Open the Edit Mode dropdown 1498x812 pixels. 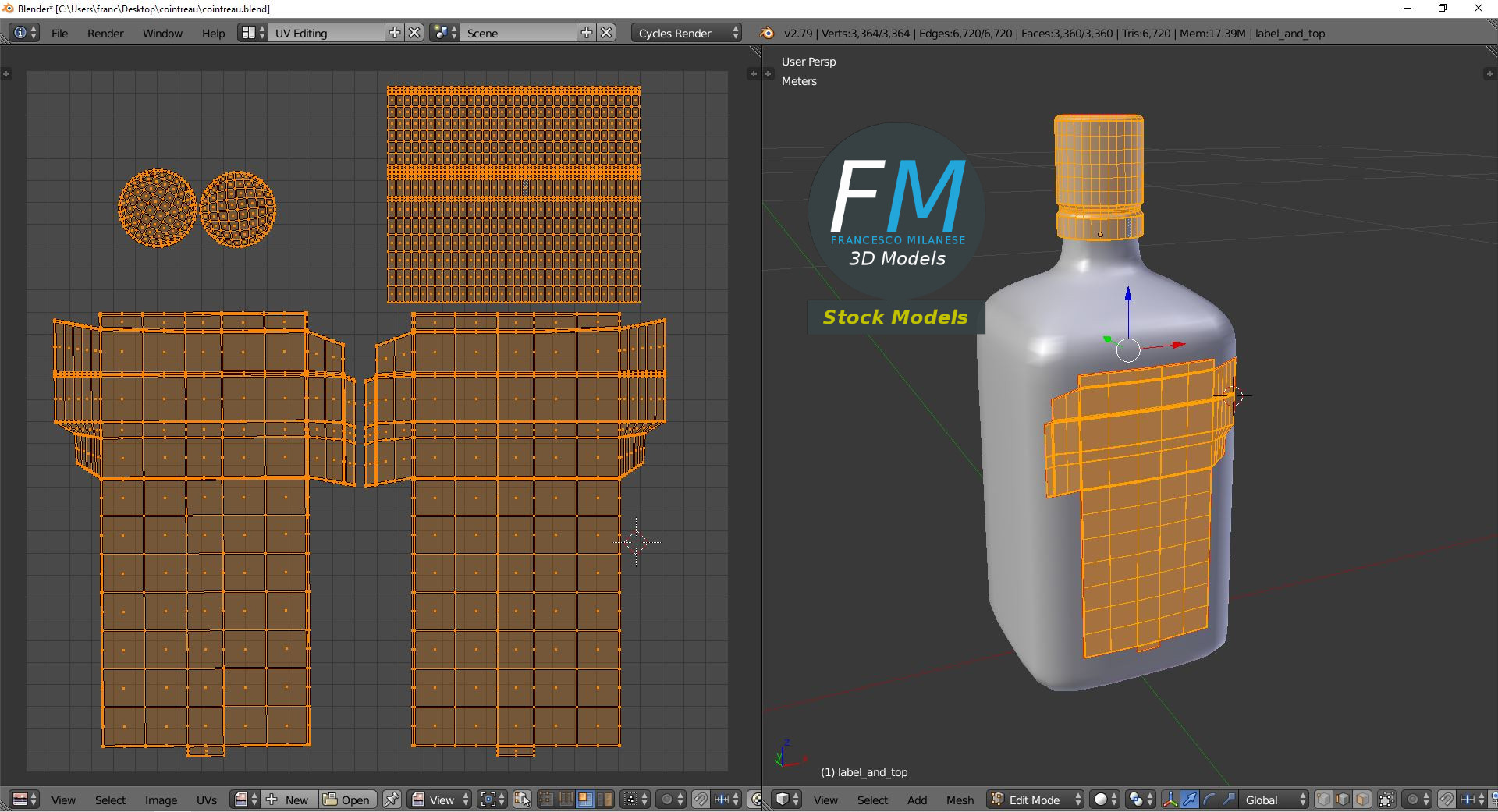click(x=1035, y=800)
